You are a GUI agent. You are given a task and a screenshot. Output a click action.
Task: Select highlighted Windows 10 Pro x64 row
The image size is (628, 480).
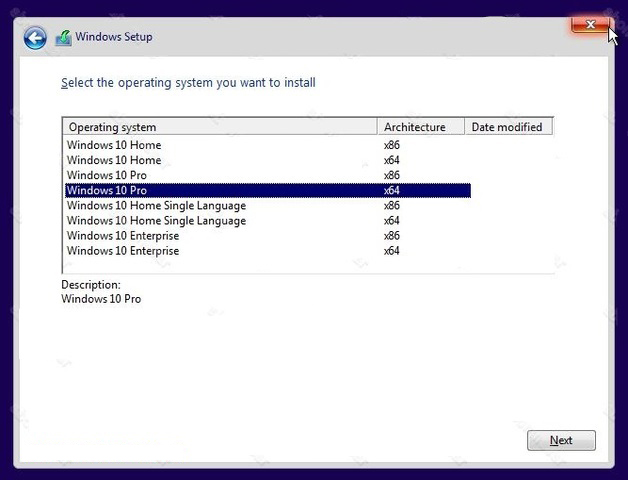268,190
